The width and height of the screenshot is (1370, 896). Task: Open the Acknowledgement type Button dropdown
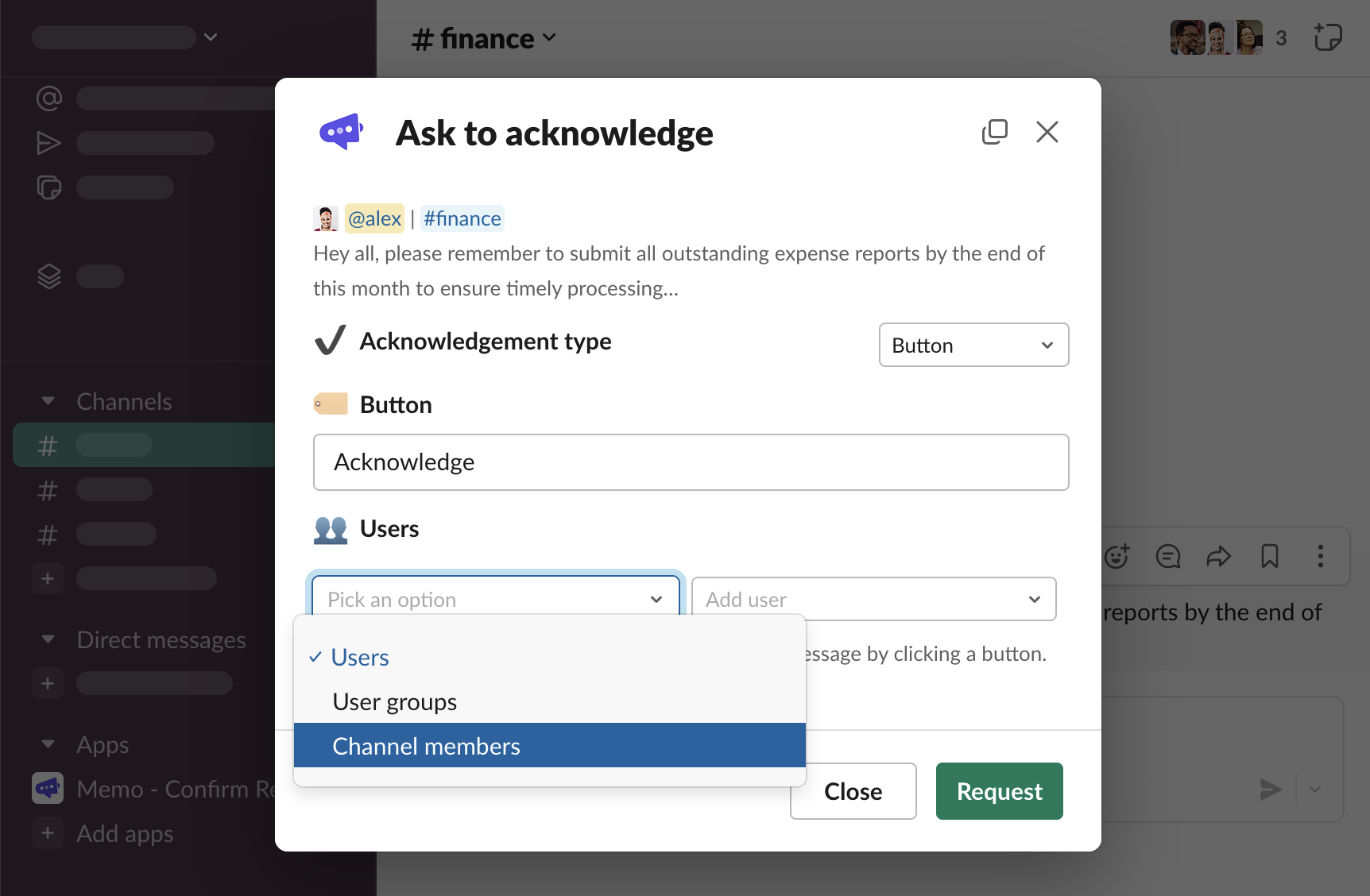coord(973,346)
